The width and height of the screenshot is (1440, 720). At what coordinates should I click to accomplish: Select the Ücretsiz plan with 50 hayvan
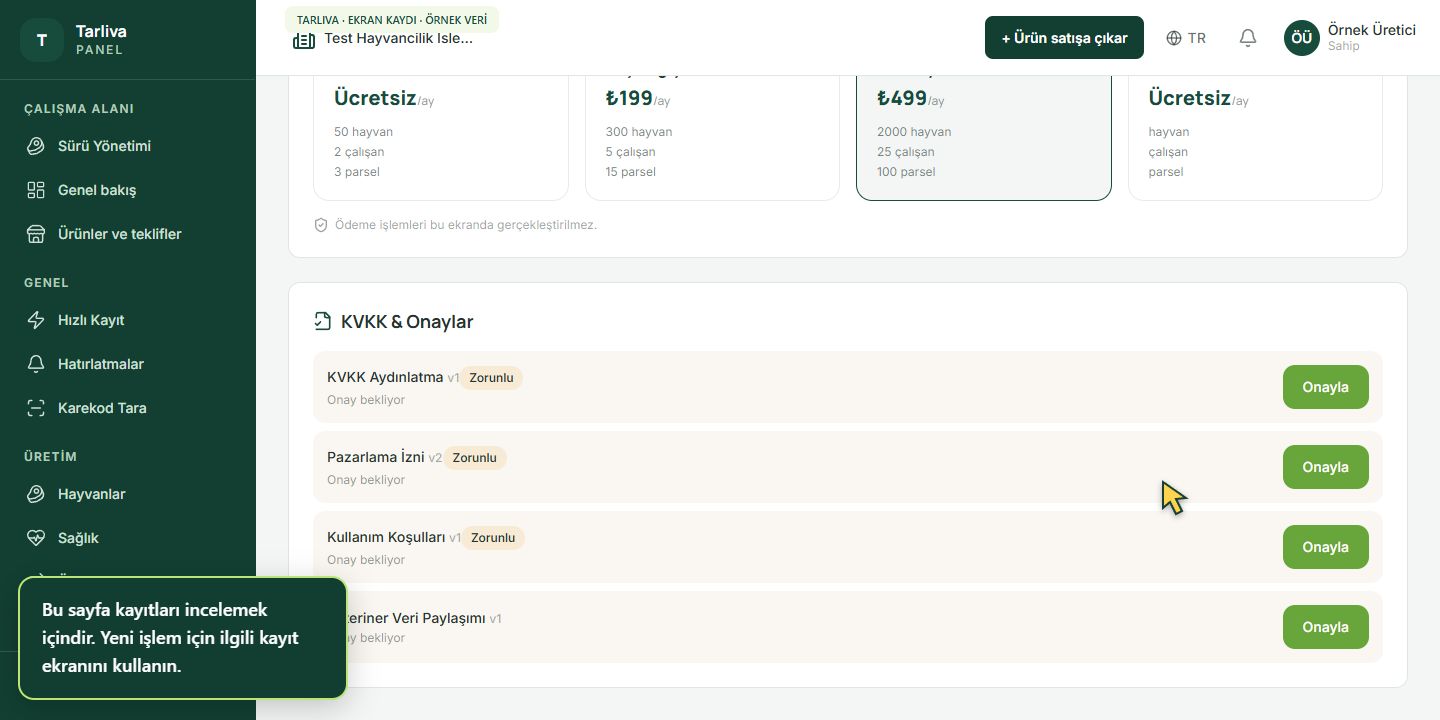tap(441, 137)
